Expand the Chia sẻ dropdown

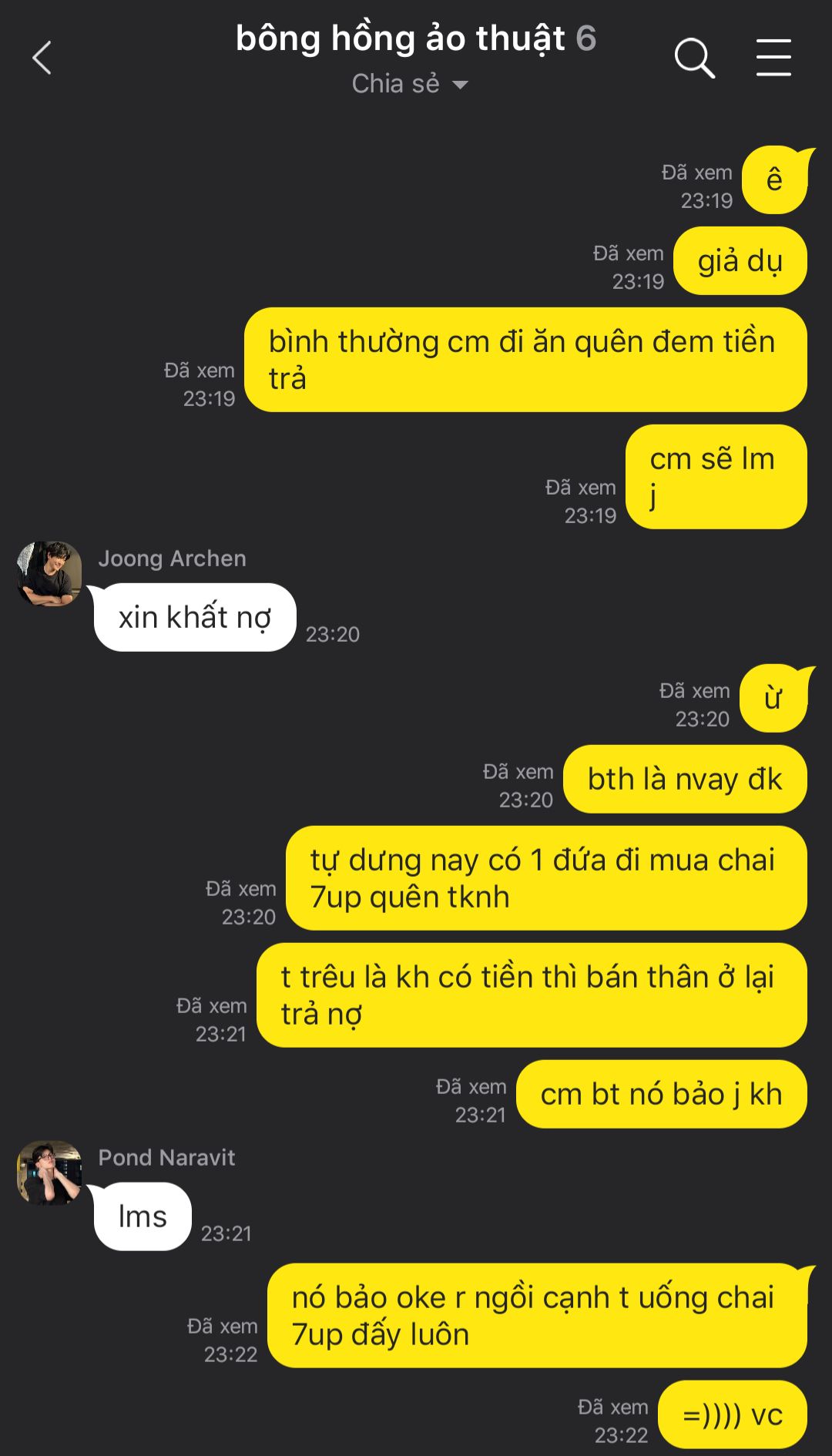point(410,83)
